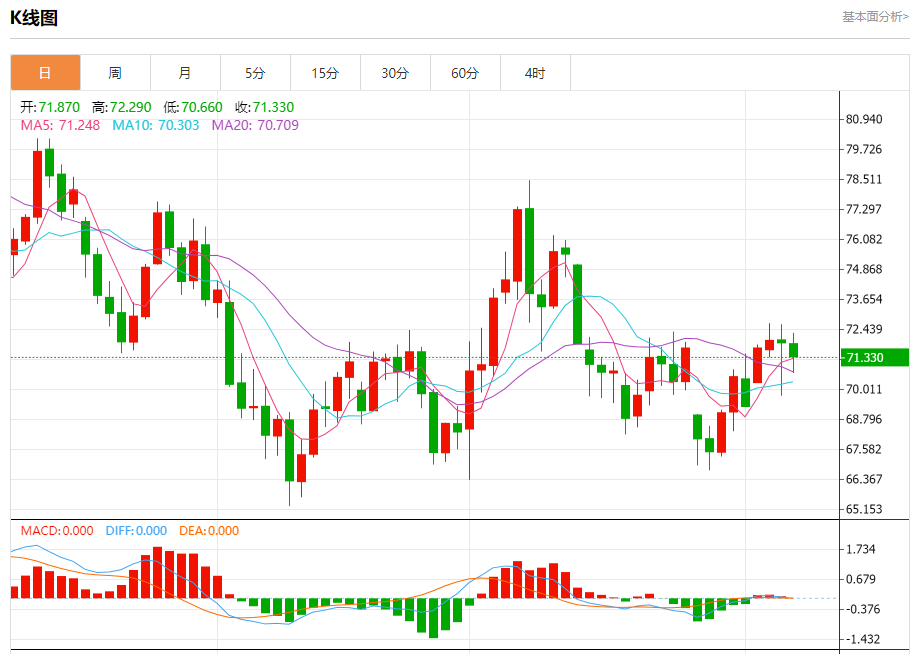The image size is (917, 654).
Task: Click the 收 closing price value
Action: (x=264, y=107)
